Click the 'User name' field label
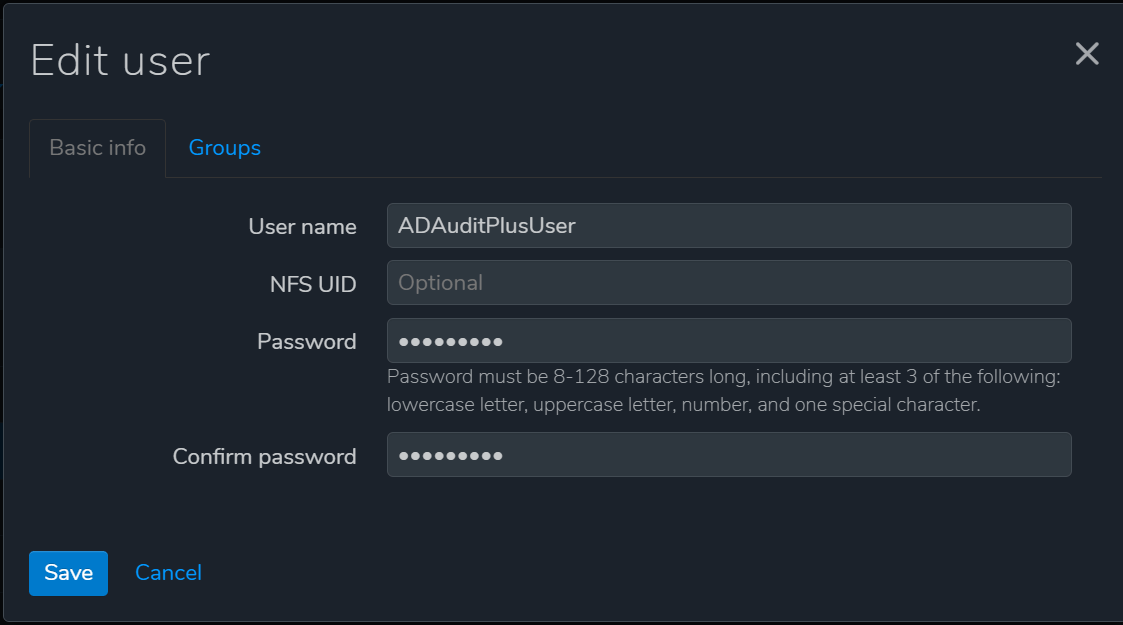Screen dimensions: 1123x625 tap(302, 227)
